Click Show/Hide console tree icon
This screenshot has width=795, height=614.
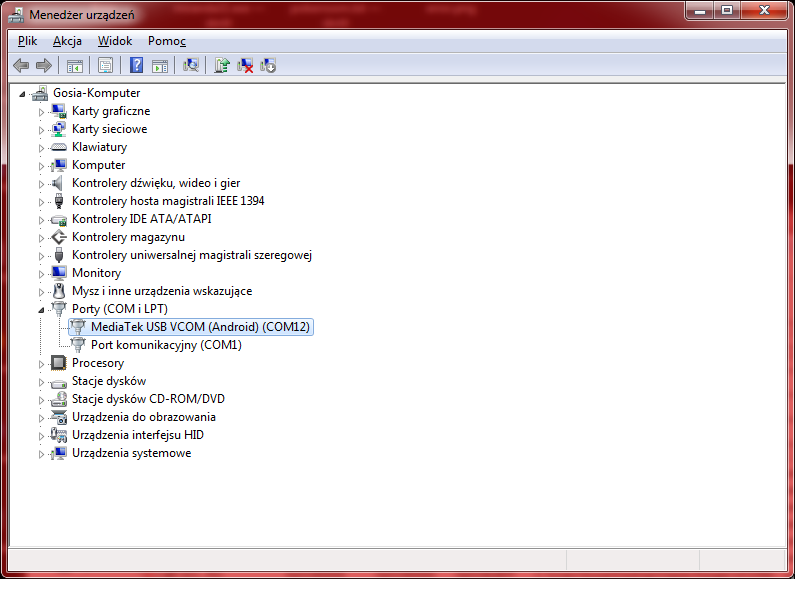pyautogui.click(x=74, y=65)
